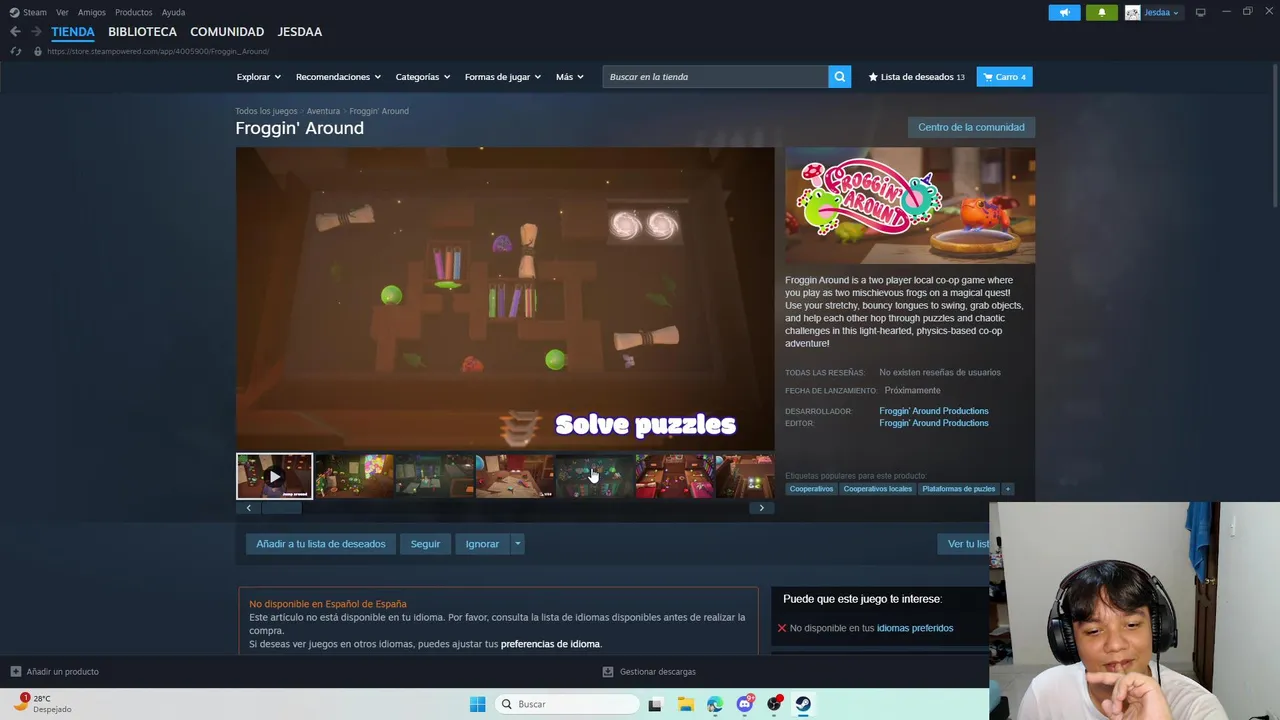Click the Buscar en la tienda field
This screenshot has width=1280, height=720.
point(715,77)
